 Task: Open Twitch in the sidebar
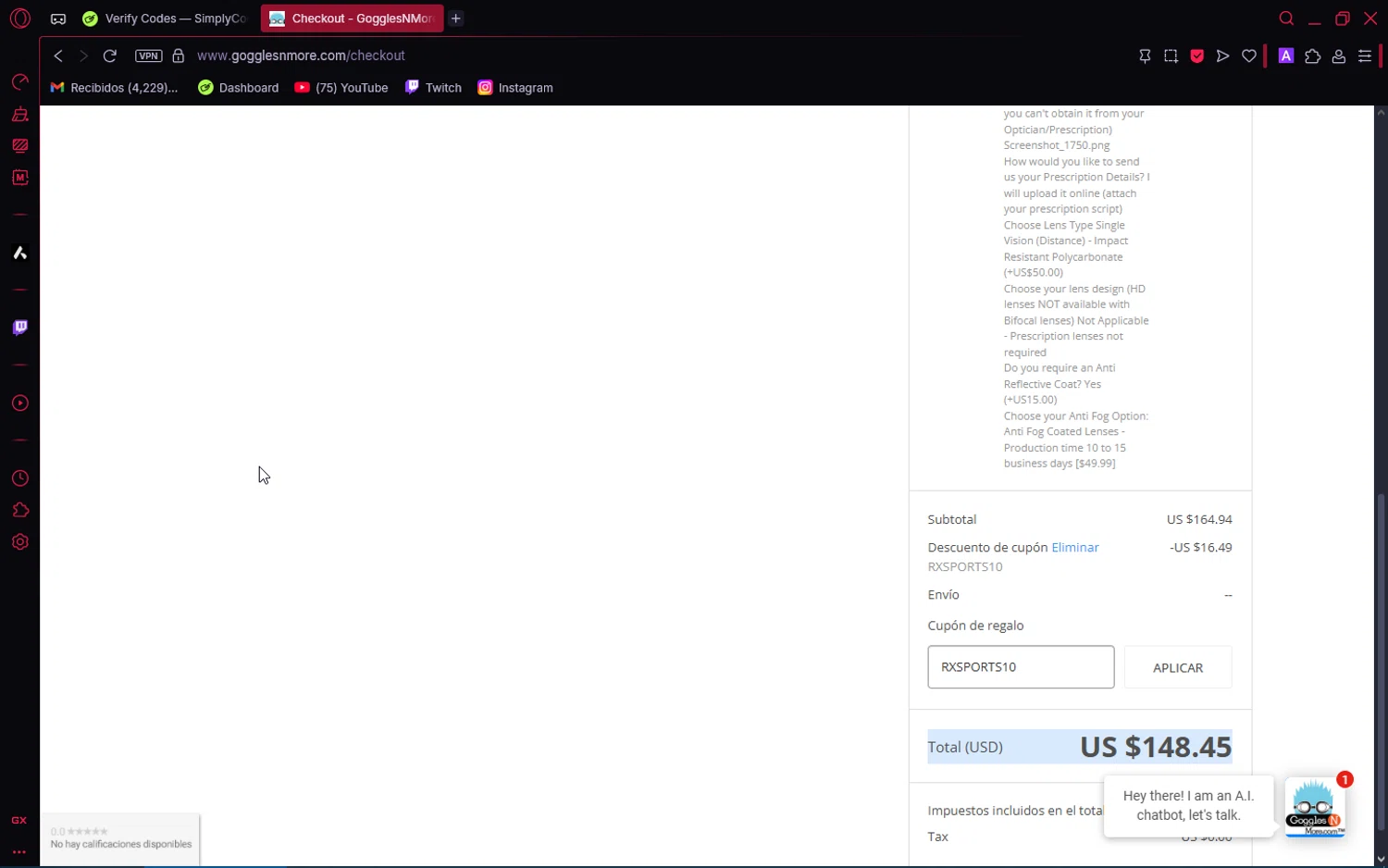pos(19,328)
